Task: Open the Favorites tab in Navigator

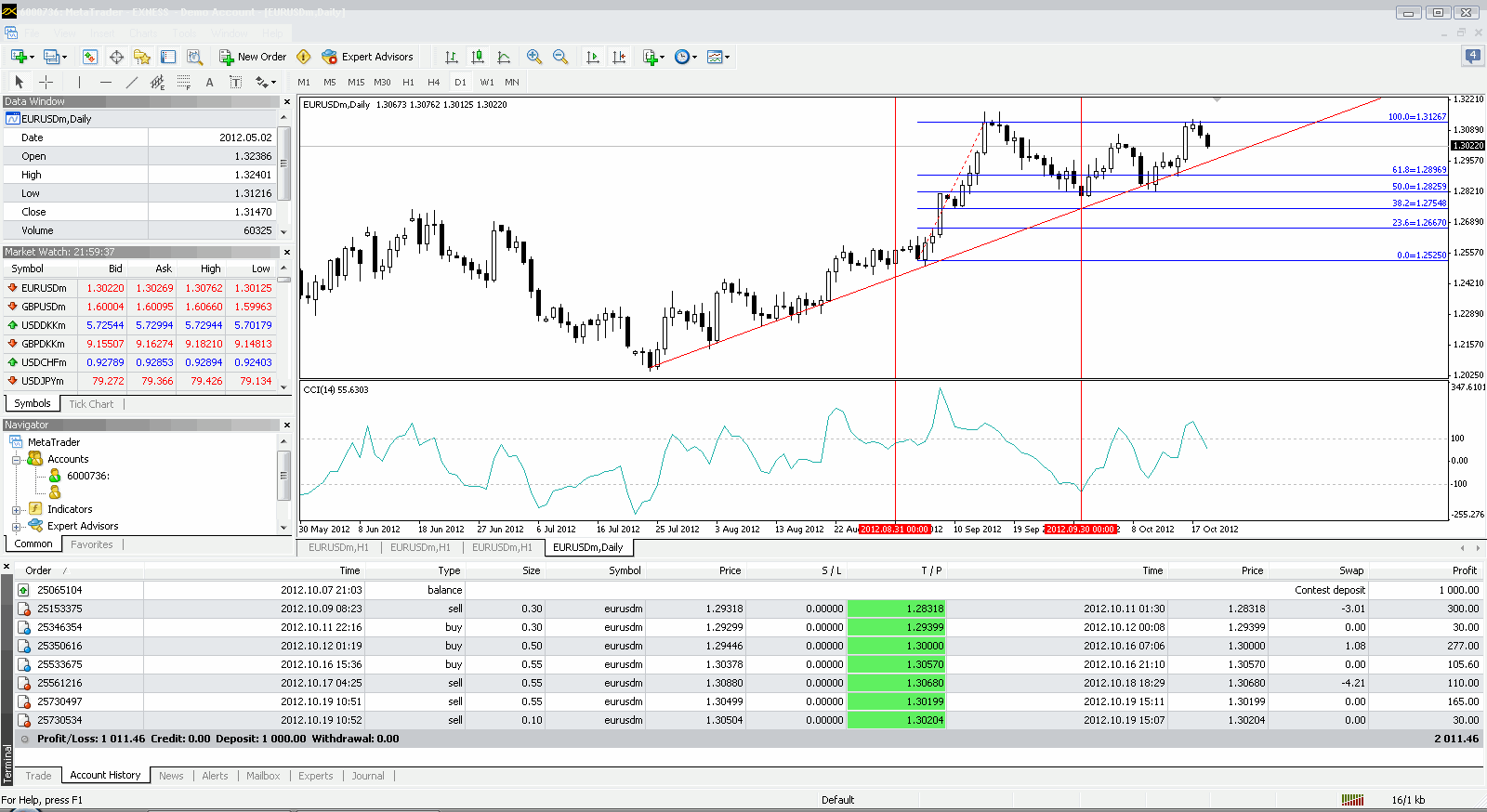Action: tap(92, 544)
